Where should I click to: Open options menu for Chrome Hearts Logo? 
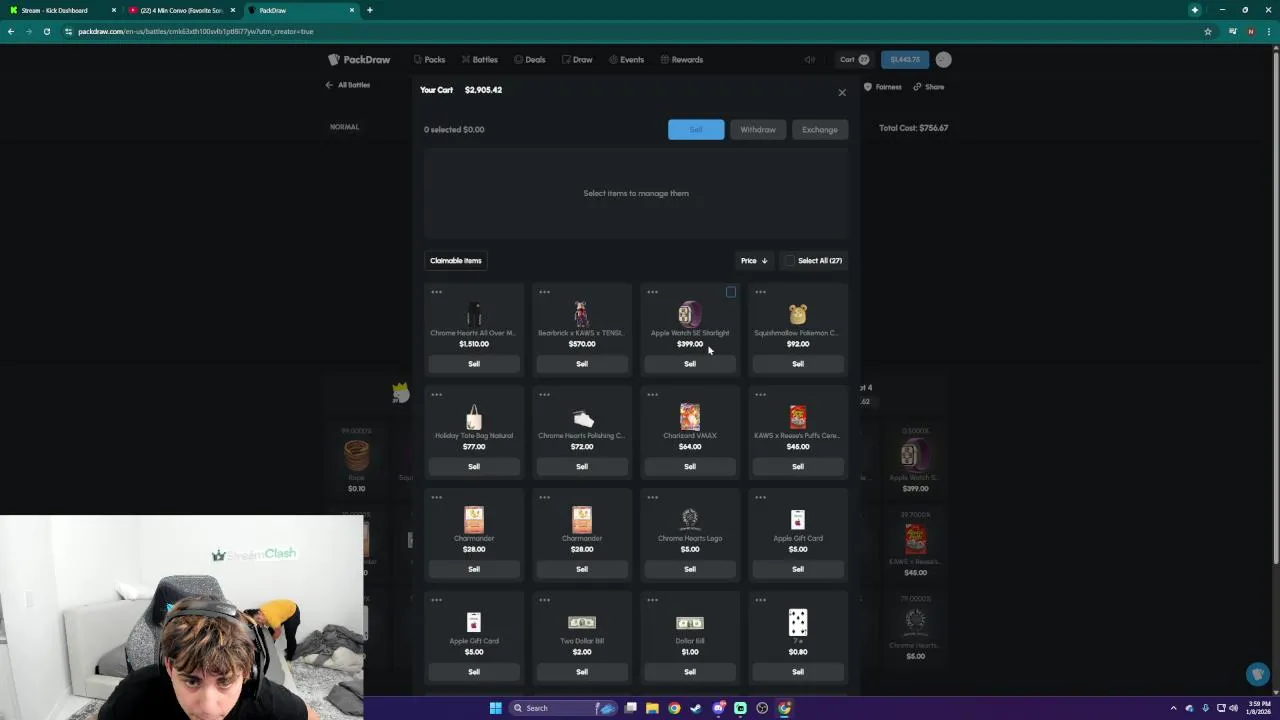[x=652, y=497]
